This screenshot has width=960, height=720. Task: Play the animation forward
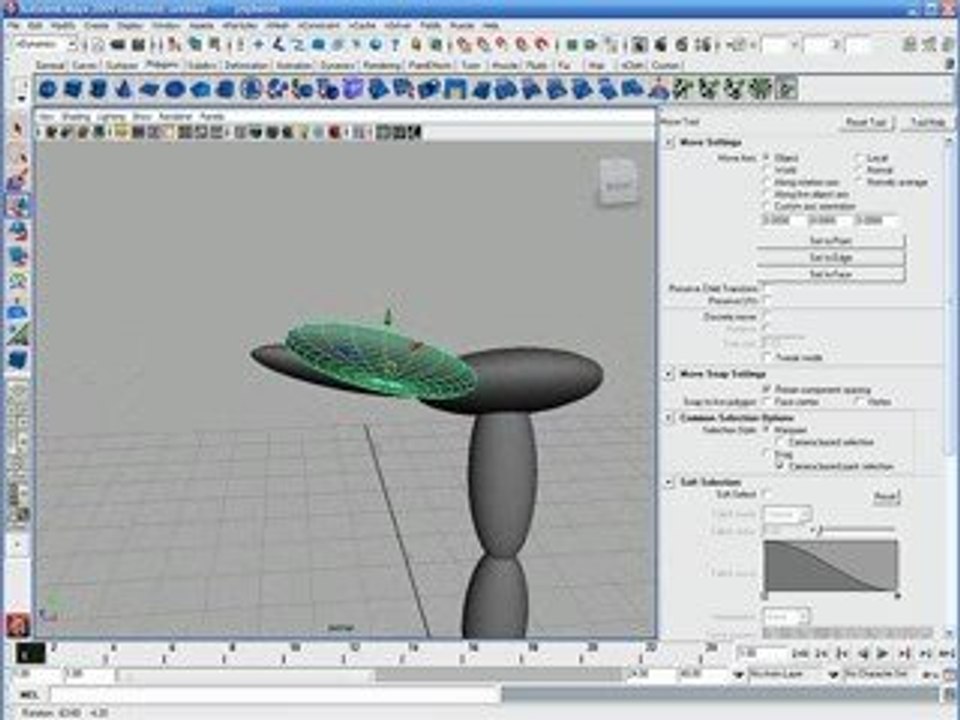[882, 654]
